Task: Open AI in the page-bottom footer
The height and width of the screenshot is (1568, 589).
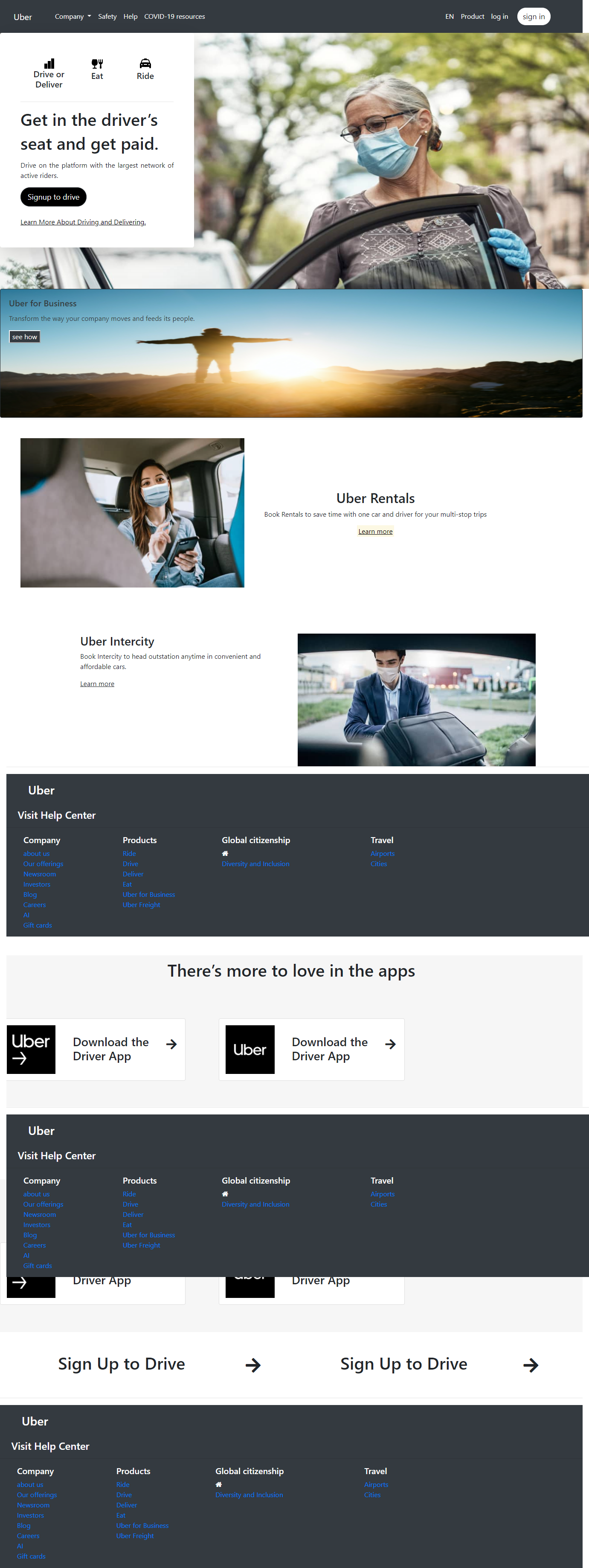Action: (x=20, y=1546)
